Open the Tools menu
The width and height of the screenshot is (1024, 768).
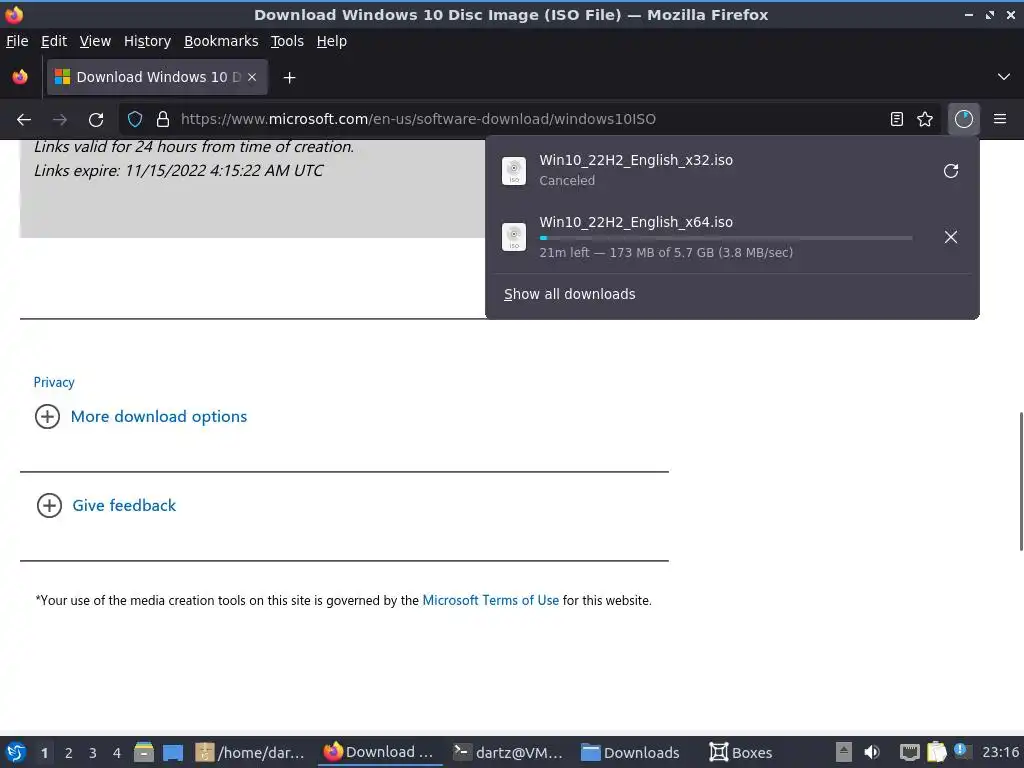(x=287, y=41)
